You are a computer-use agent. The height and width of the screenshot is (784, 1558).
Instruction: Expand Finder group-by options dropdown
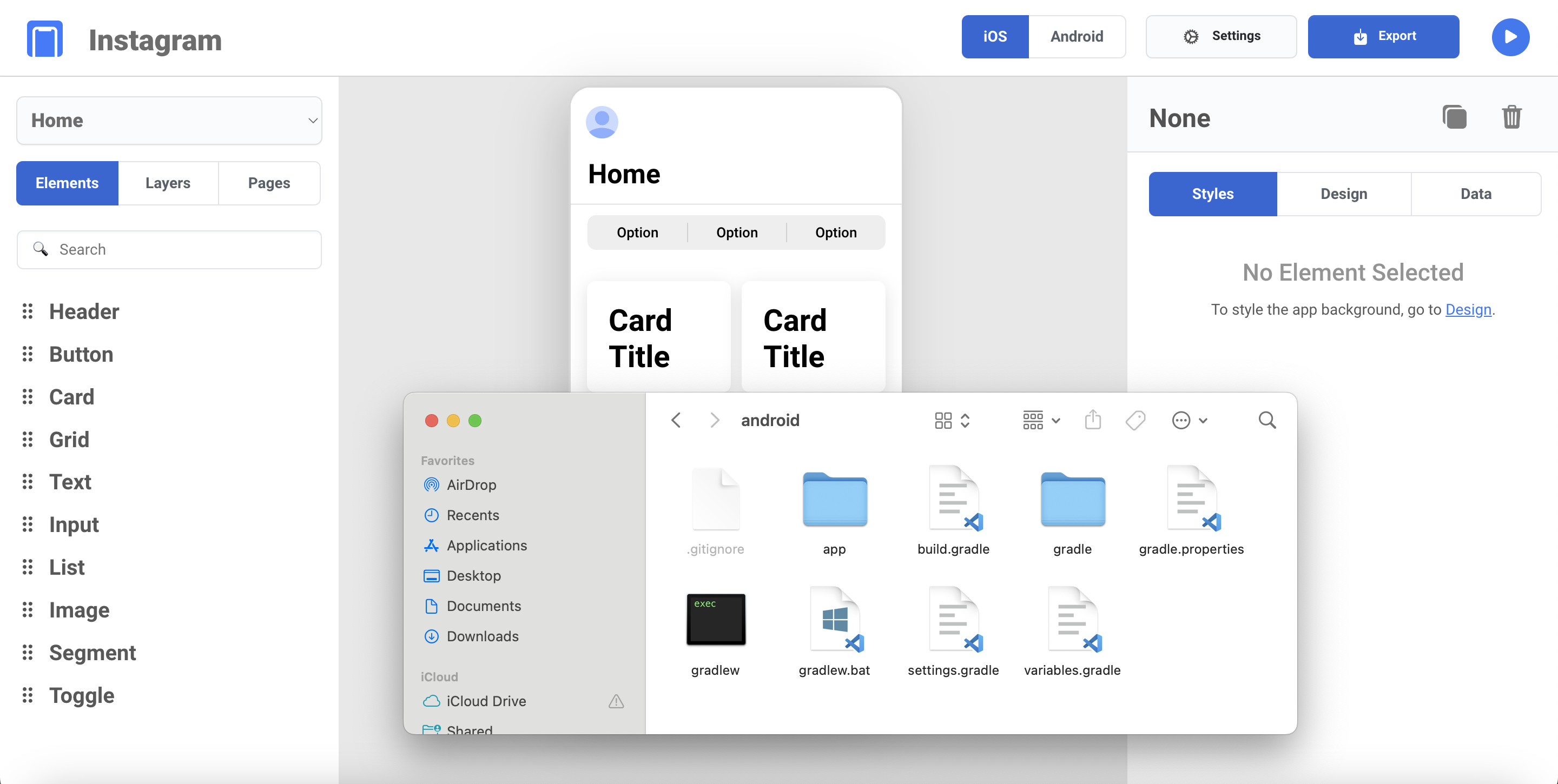tap(1041, 420)
